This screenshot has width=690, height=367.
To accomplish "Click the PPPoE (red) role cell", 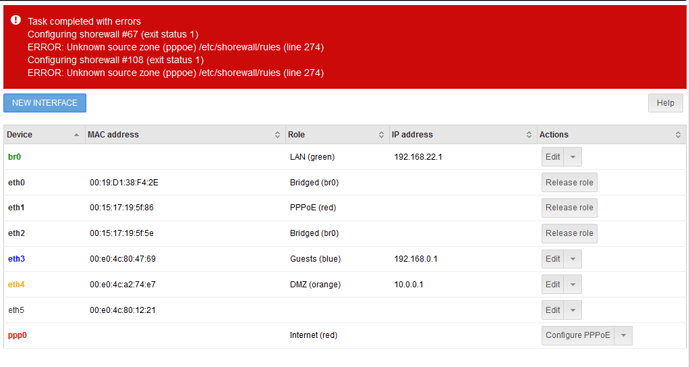I will tap(313, 208).
